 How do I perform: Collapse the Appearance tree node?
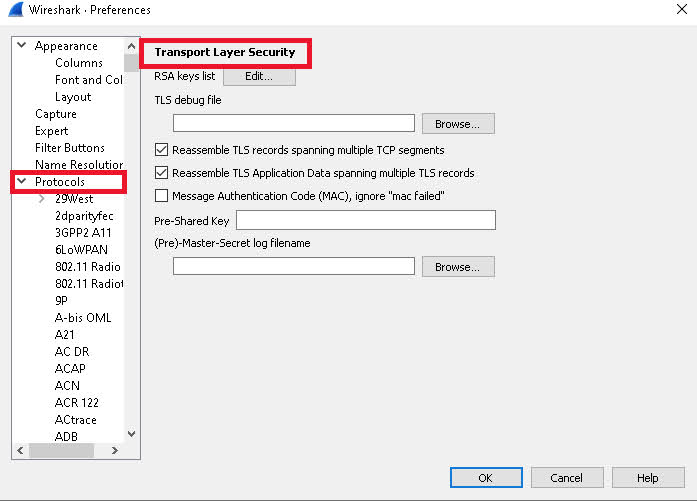[x=21, y=45]
